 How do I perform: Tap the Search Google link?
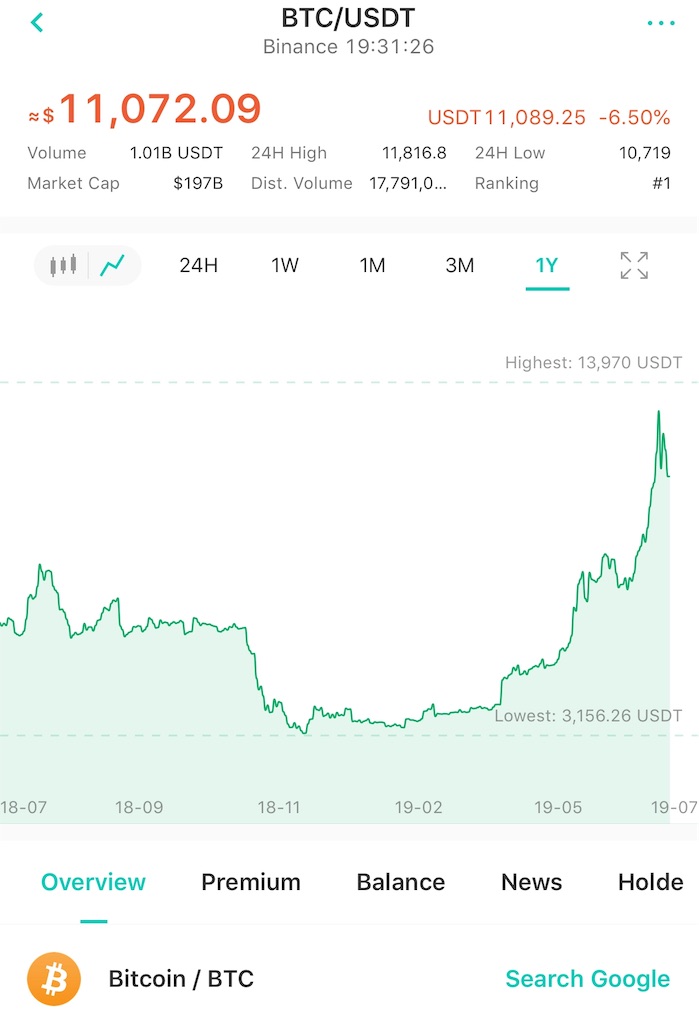pyautogui.click(x=587, y=979)
